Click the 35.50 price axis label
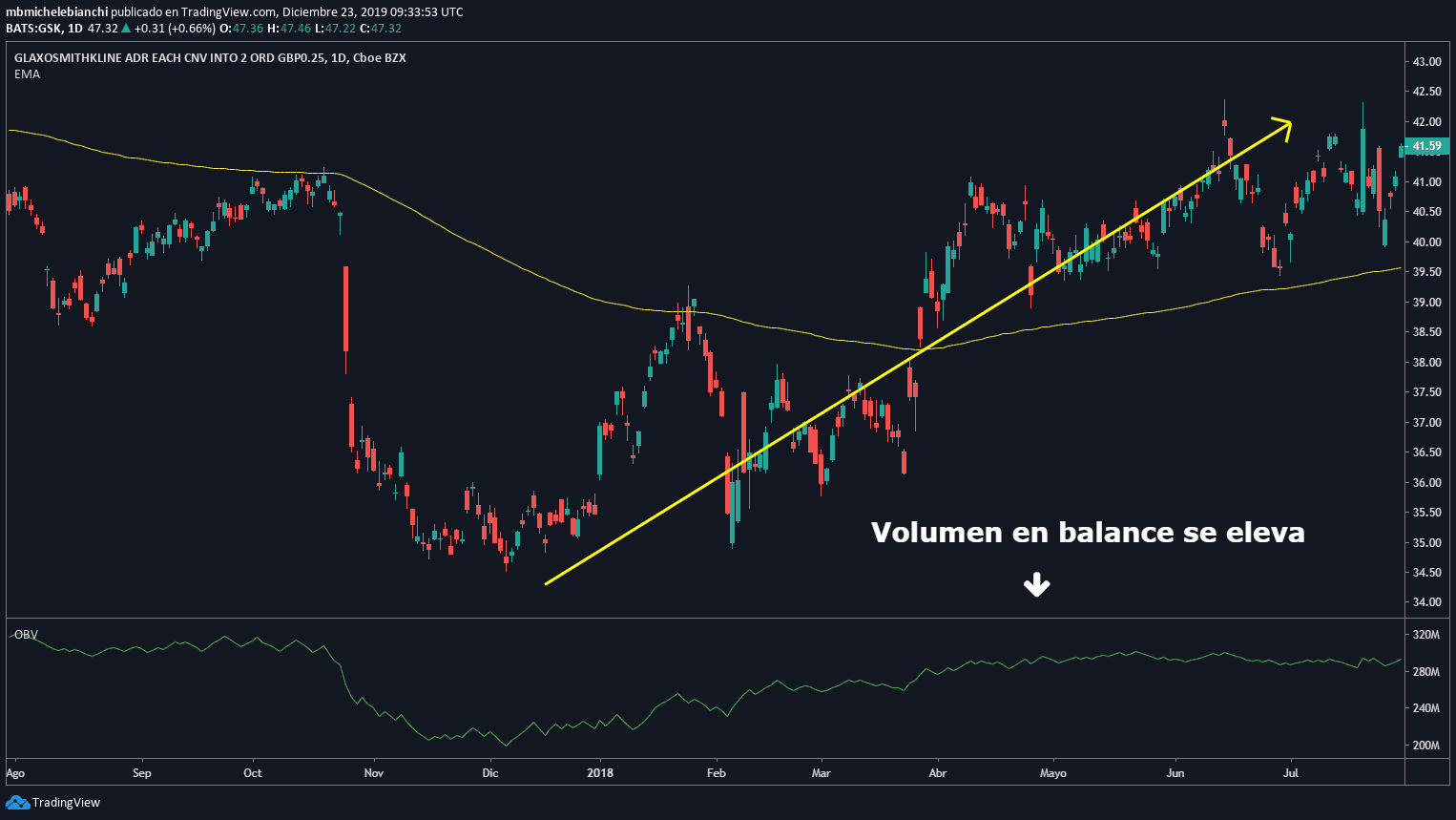The width and height of the screenshot is (1456, 820). tap(1427, 513)
